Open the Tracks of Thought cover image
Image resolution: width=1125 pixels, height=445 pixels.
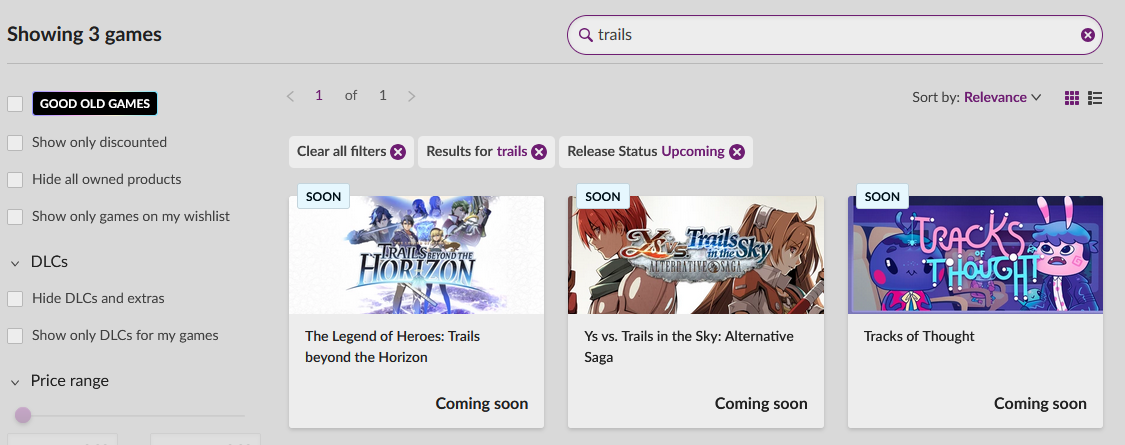pyautogui.click(x=975, y=255)
